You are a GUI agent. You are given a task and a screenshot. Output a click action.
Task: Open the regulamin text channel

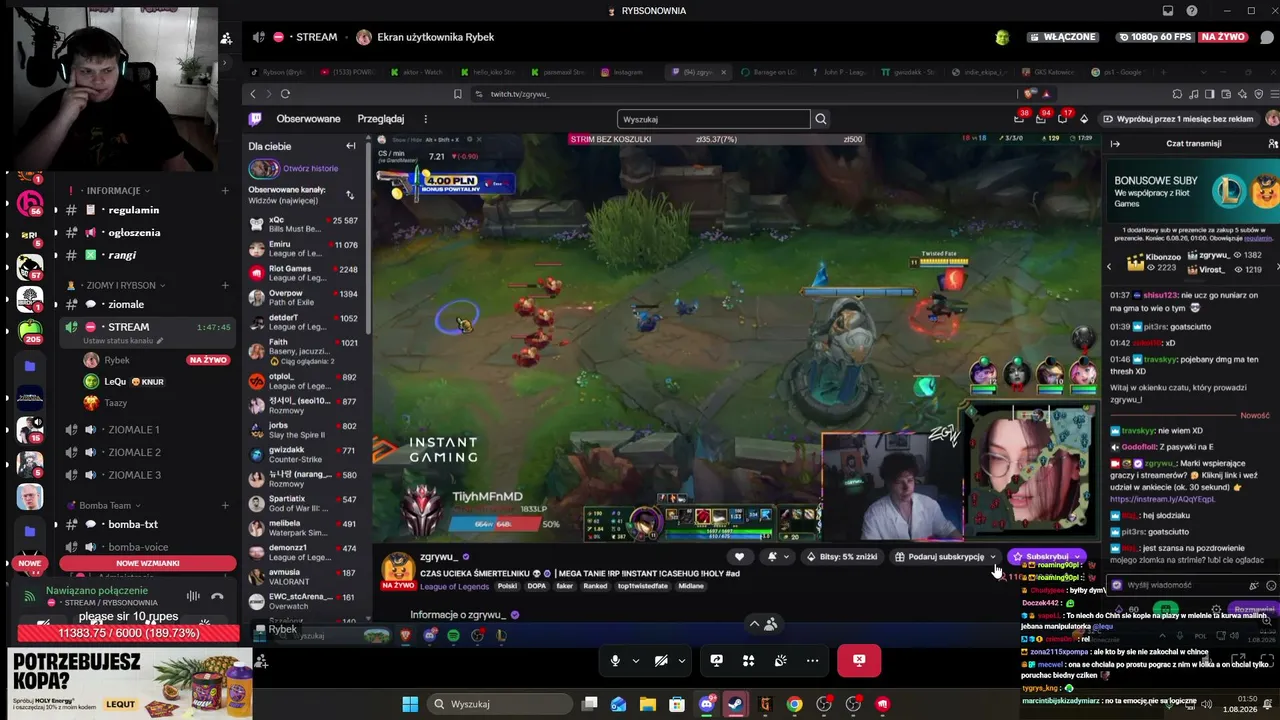click(133, 210)
